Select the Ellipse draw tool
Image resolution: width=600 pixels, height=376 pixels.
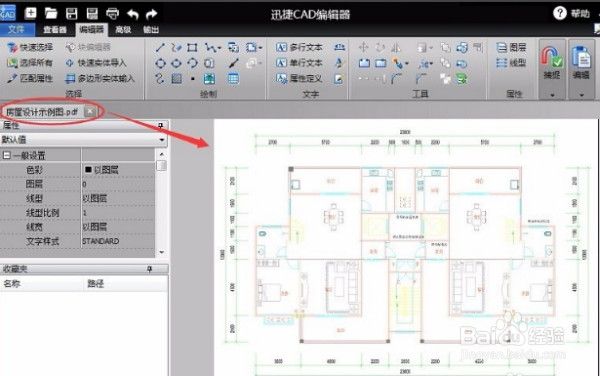tap(176, 63)
